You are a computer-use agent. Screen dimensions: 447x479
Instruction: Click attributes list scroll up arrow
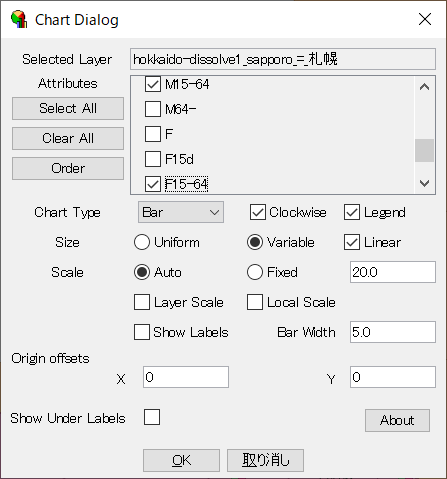click(424, 87)
